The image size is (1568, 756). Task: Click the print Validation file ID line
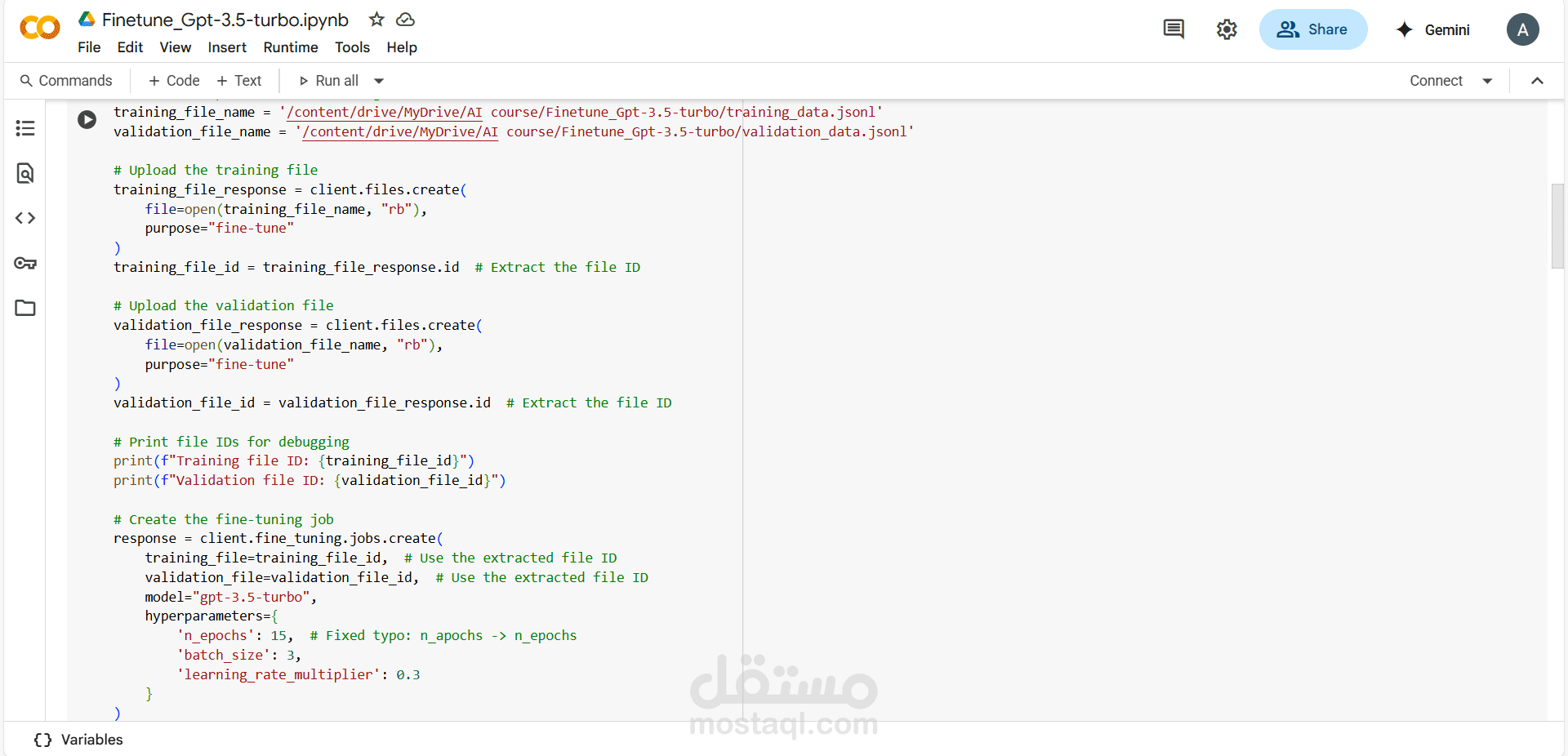310,481
